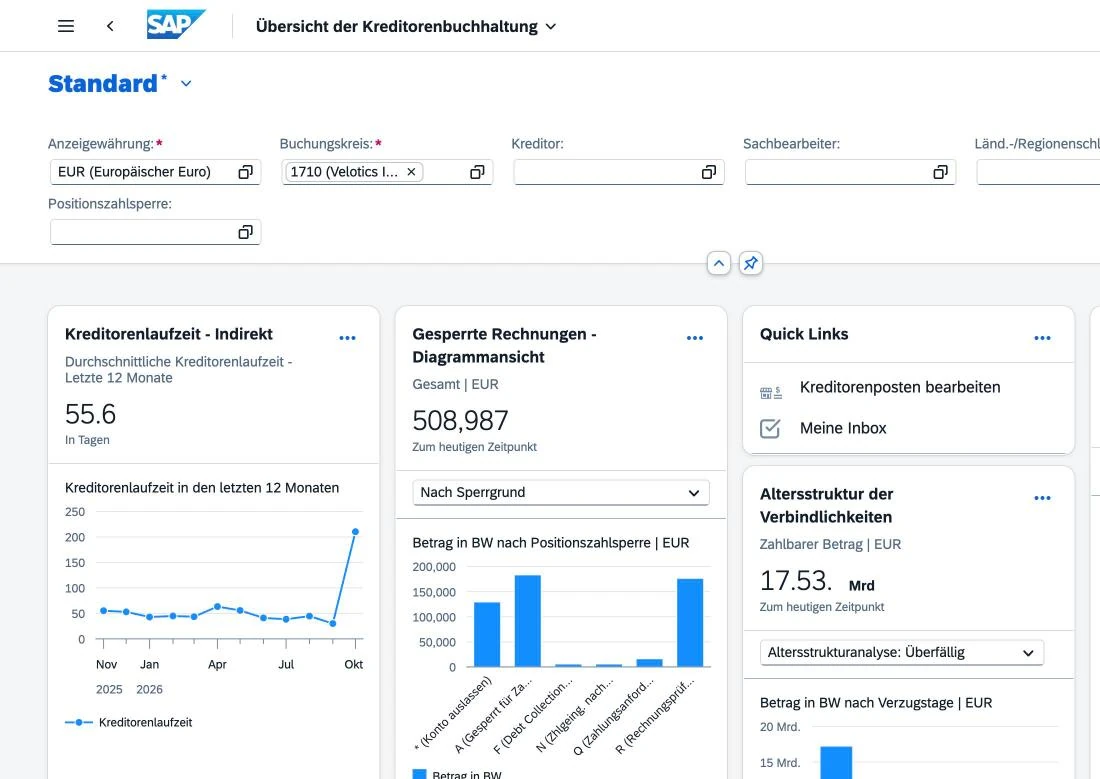Click the Kreditorenposten bearbeiten icon
Screen dimensions: 1100x779
tap(770, 393)
